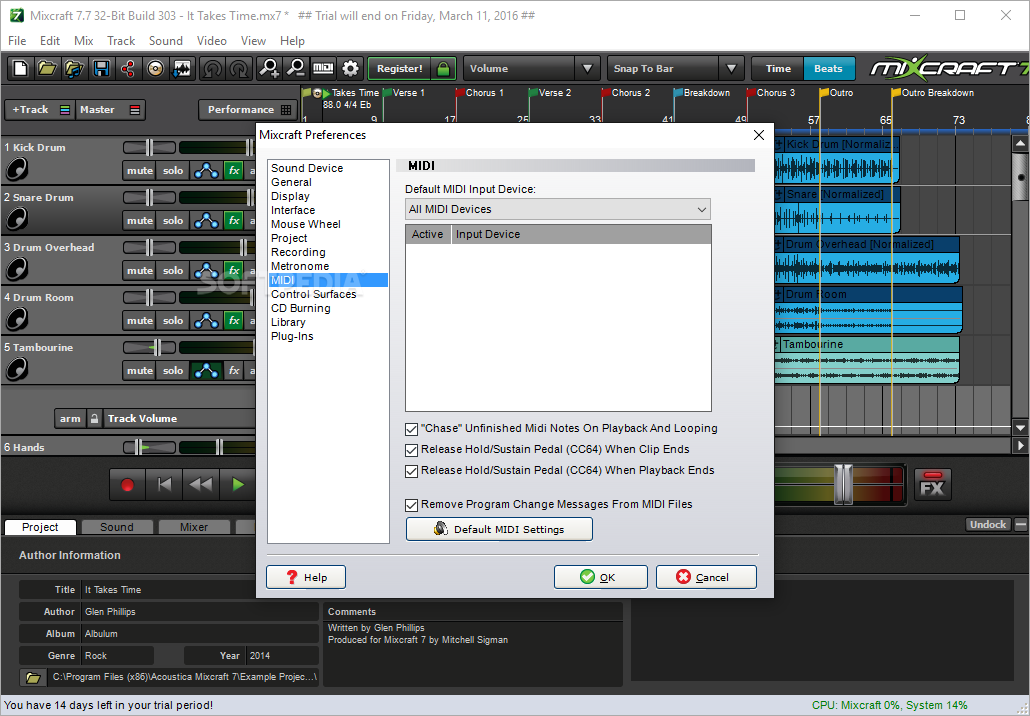Image resolution: width=1030 pixels, height=716 pixels.
Task: Click the Help button in preferences
Action: coord(305,577)
